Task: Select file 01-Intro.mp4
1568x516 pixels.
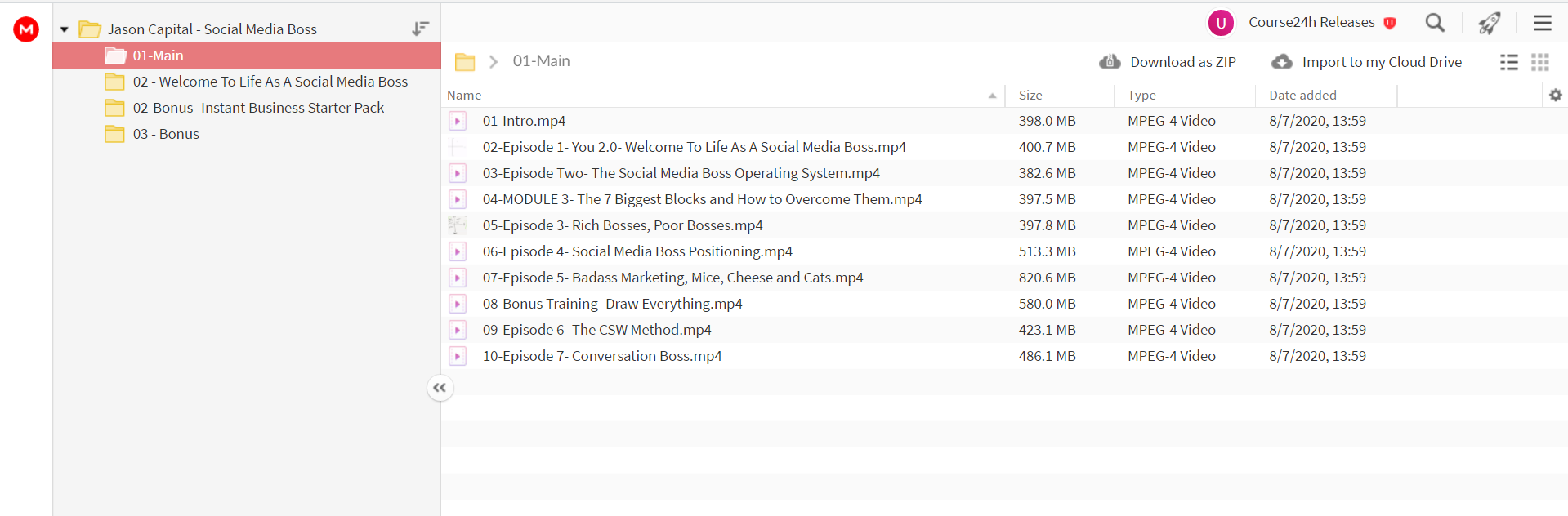Action: click(x=524, y=121)
